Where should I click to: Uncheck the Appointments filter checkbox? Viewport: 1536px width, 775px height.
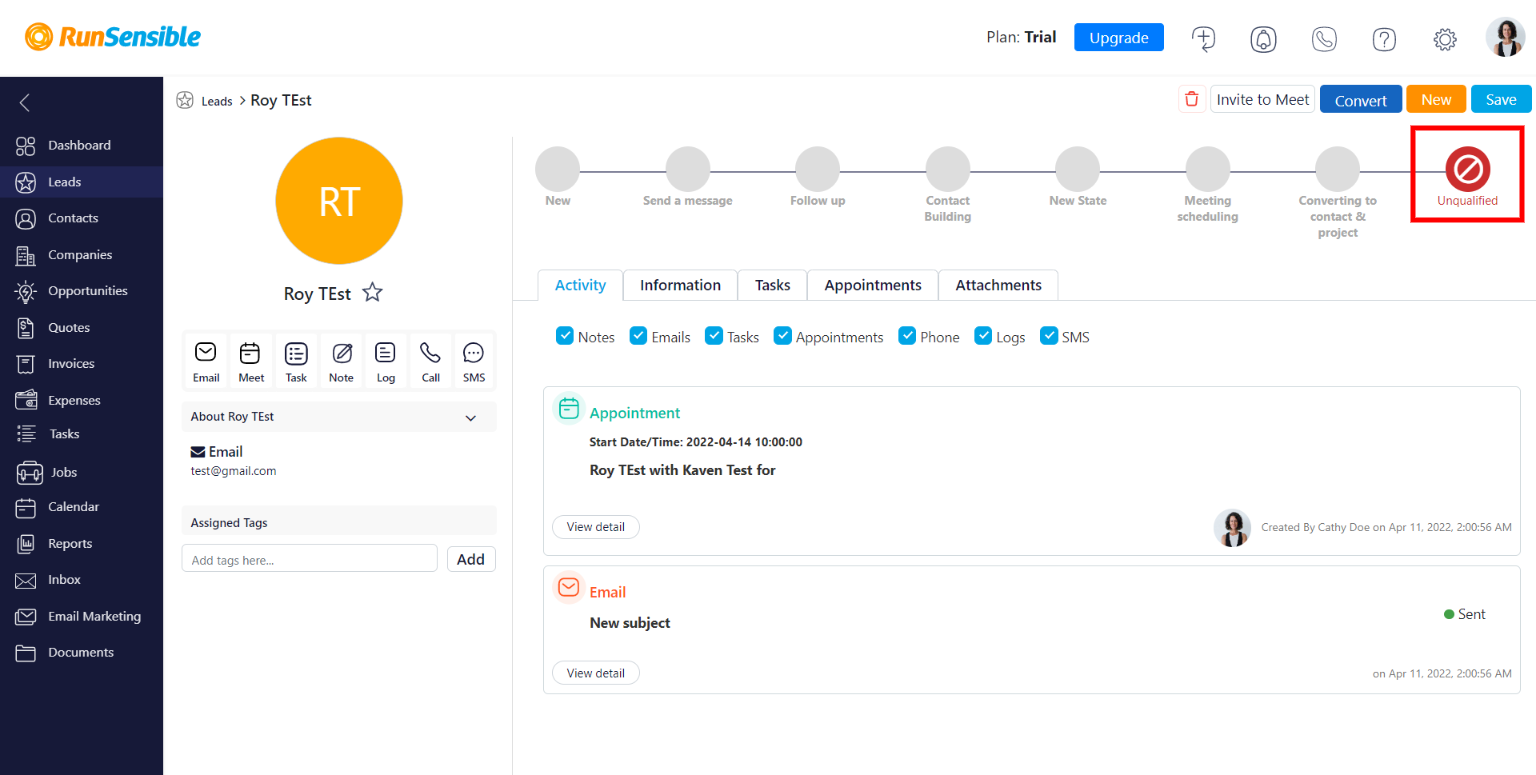(x=783, y=335)
